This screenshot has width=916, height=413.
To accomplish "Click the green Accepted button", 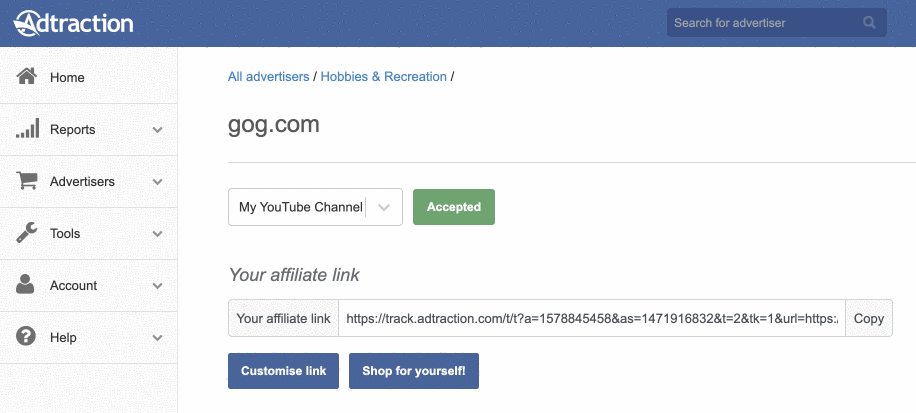I will (x=454, y=207).
